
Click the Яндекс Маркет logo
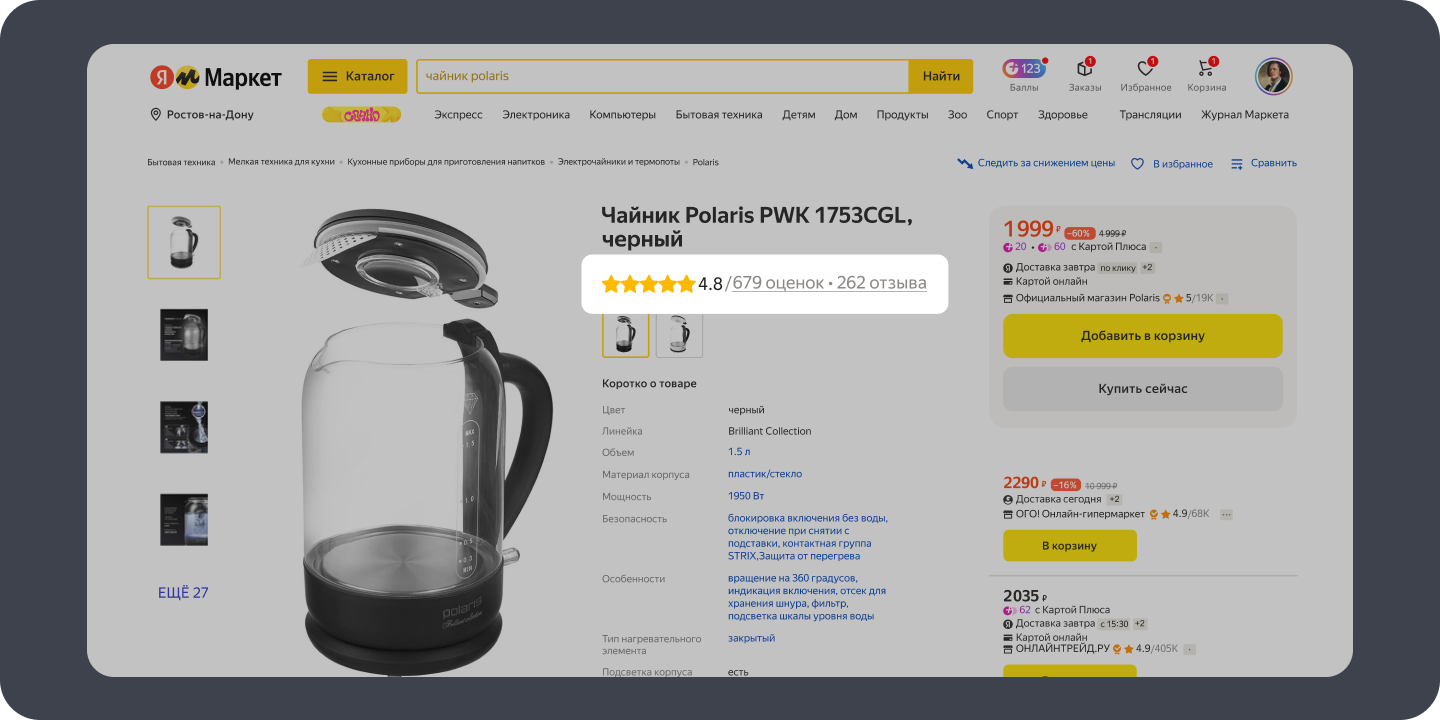click(x=216, y=77)
